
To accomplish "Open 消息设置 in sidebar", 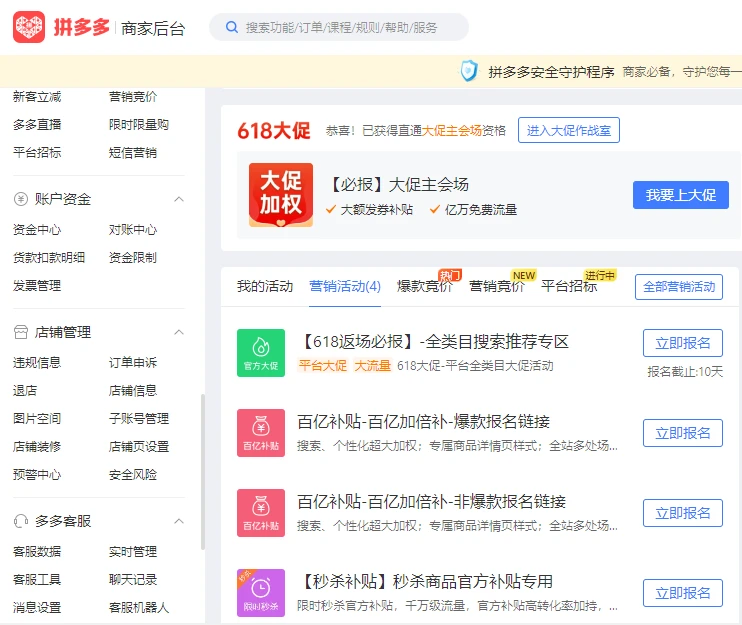I will click(37, 607).
